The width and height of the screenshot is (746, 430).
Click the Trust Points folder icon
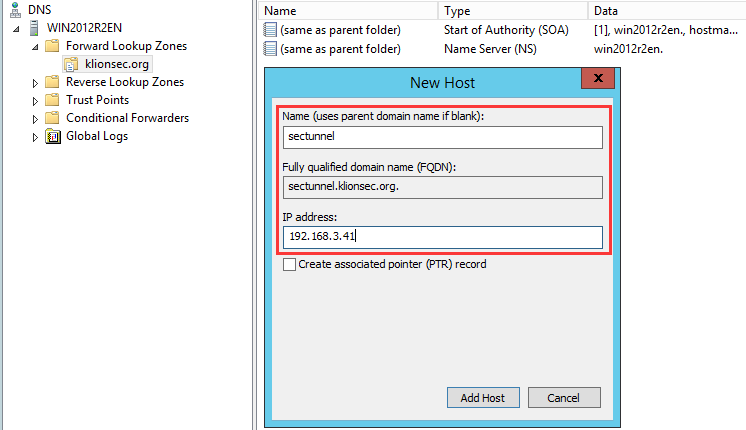coord(52,100)
